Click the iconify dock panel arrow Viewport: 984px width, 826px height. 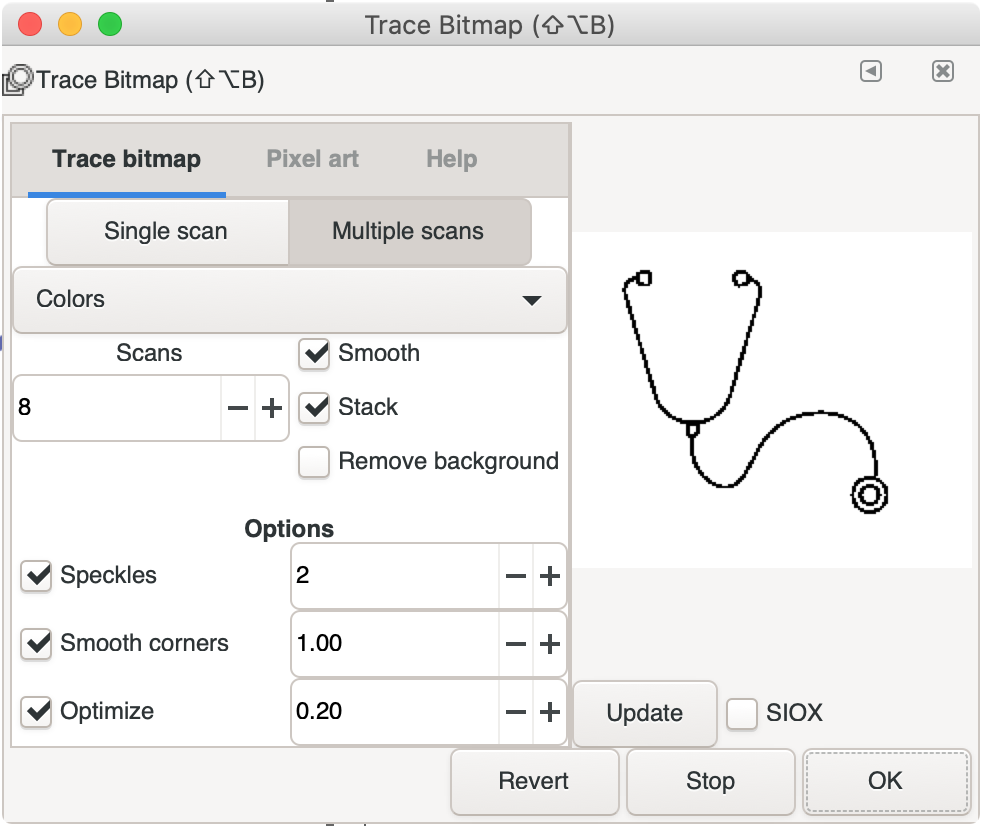(x=870, y=71)
